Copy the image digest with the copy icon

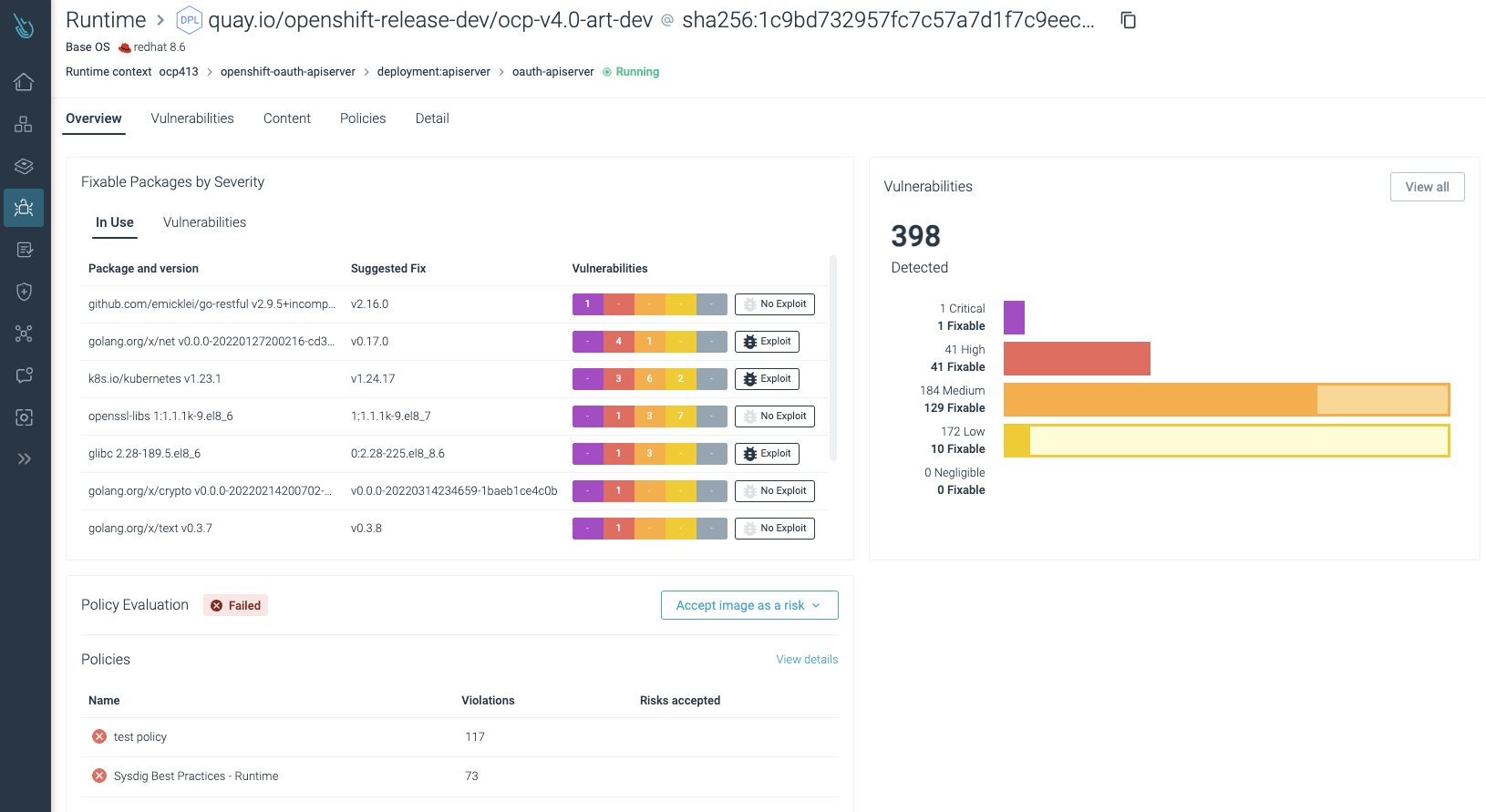1128,20
